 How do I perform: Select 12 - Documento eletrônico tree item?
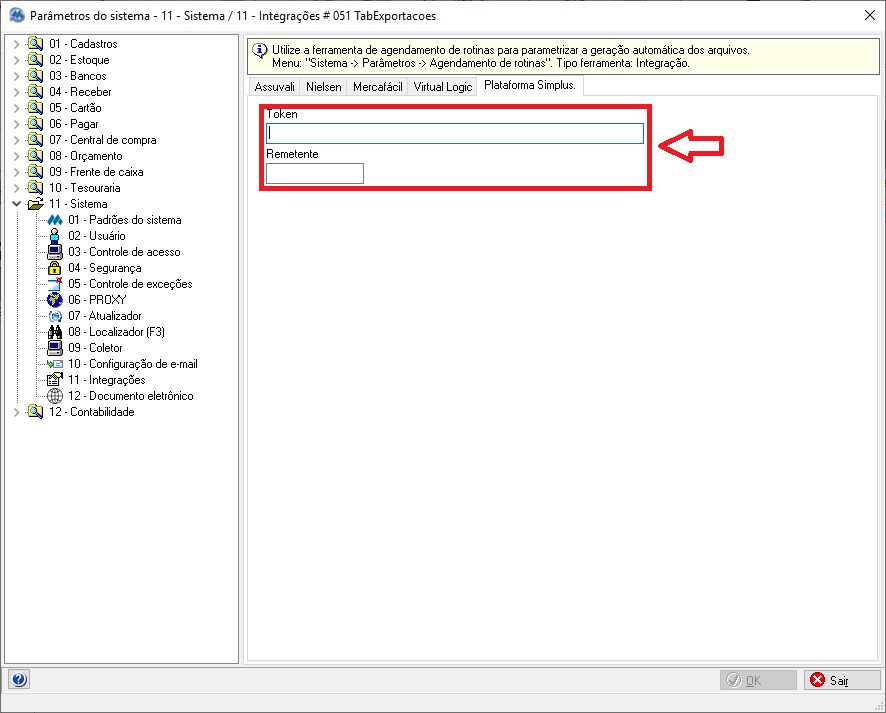[131, 395]
